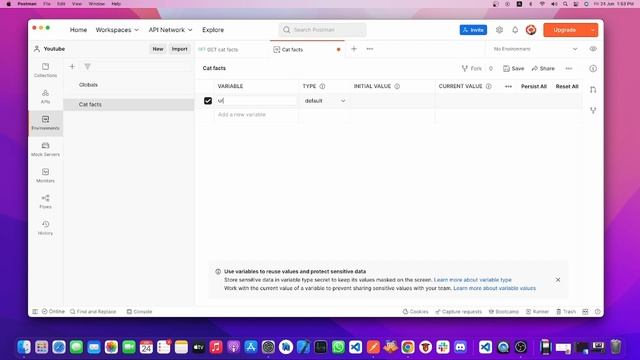Fork the environment
The width and height of the screenshot is (640, 360).
click(472, 69)
